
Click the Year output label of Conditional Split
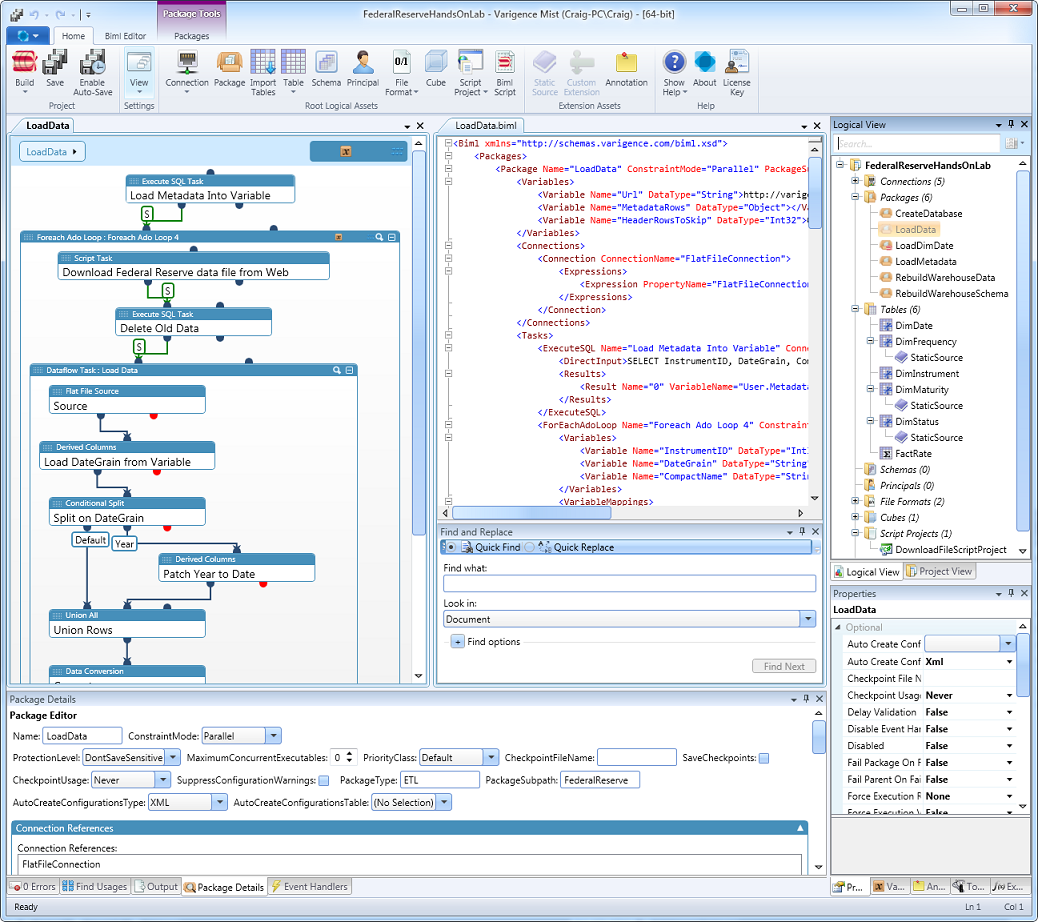pos(124,544)
